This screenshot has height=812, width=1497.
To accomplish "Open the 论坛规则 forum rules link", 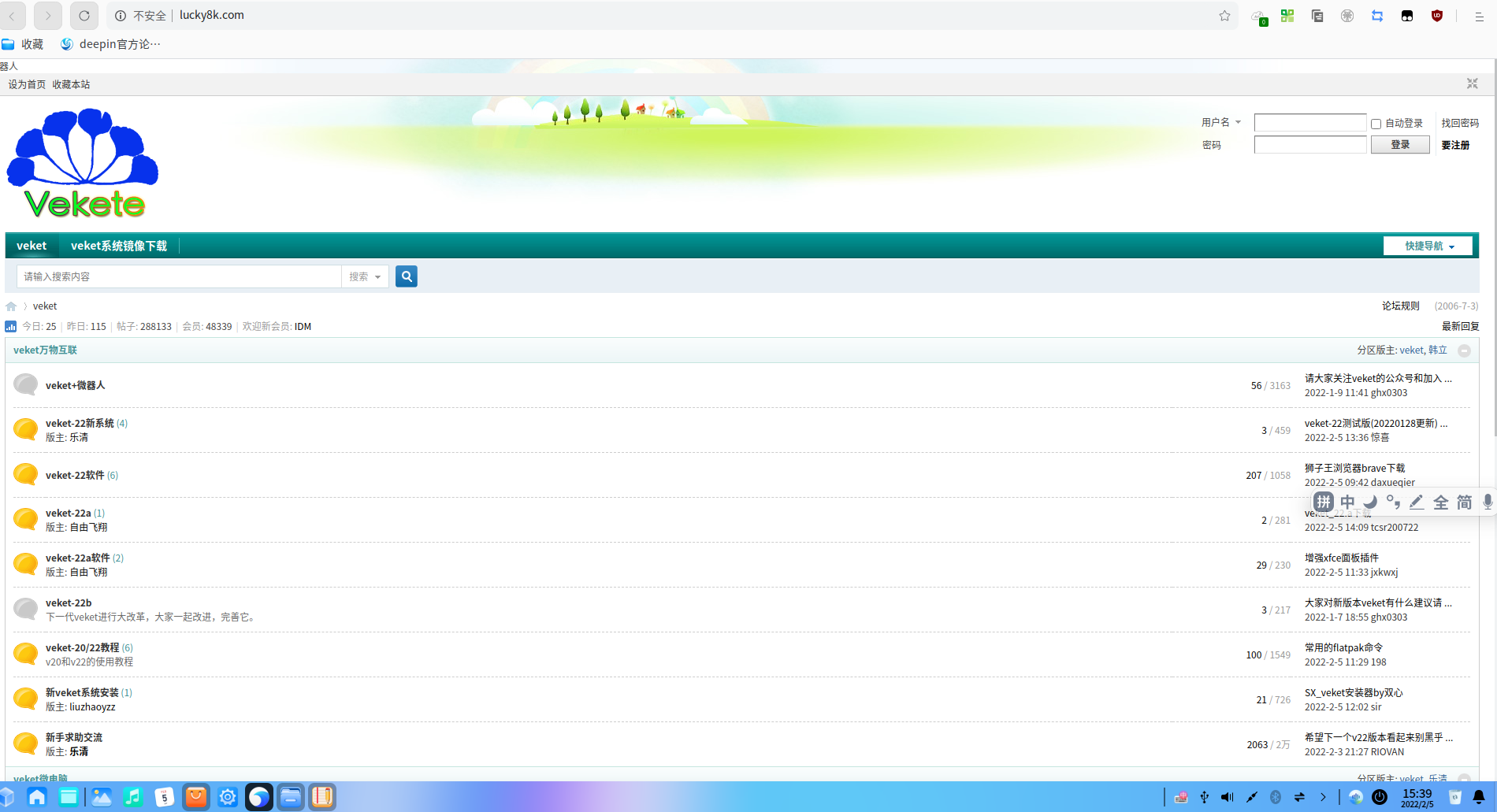I will [x=1400, y=306].
